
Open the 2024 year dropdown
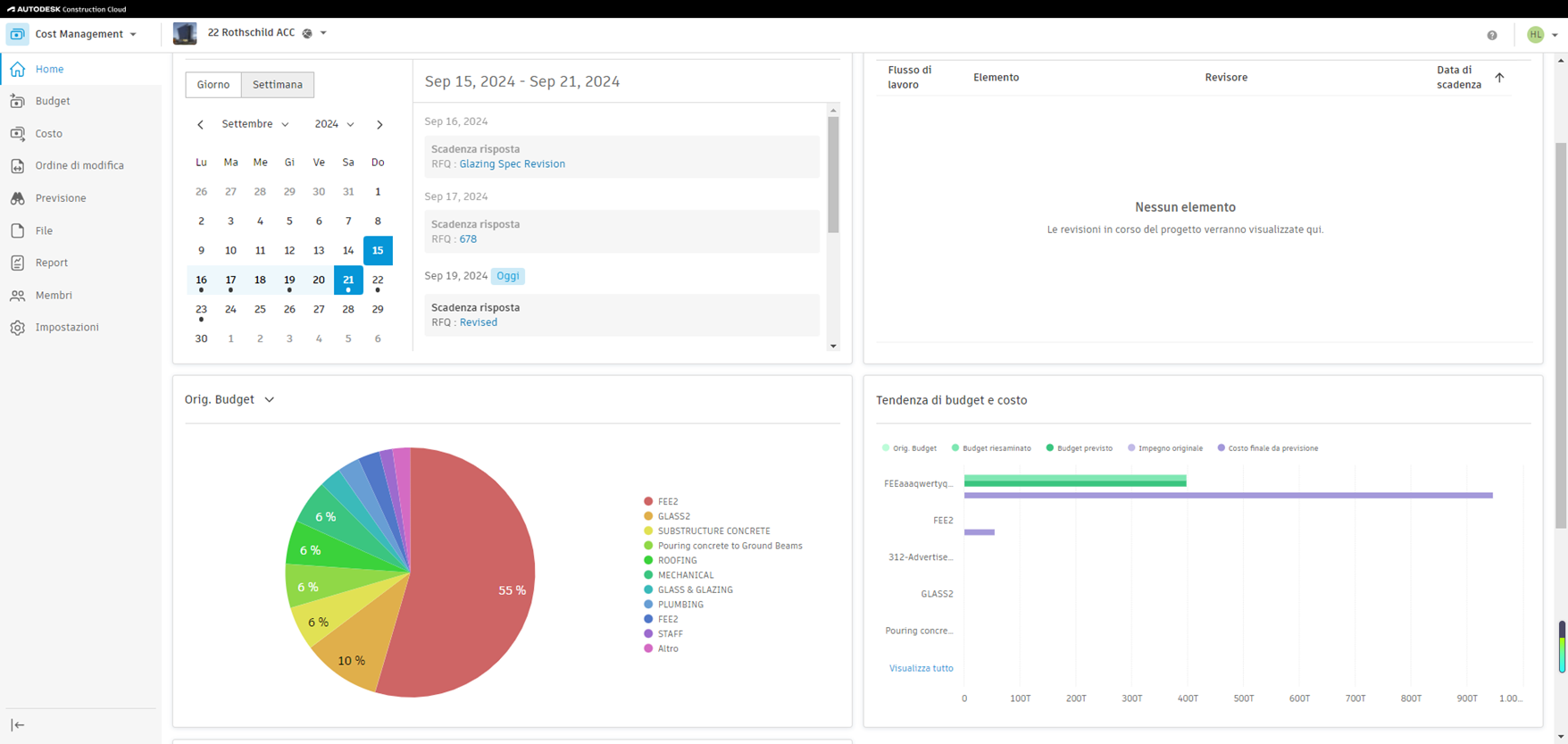click(334, 124)
